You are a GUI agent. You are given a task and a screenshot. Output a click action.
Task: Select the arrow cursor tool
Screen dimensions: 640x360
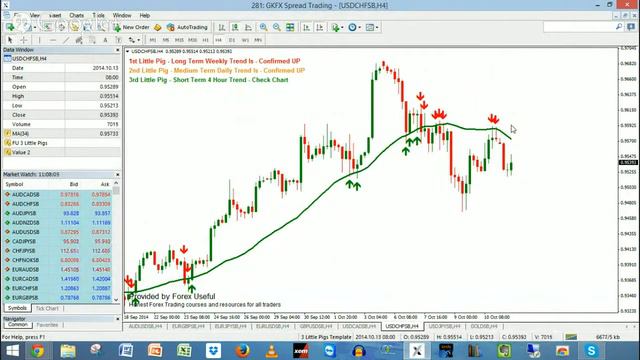10,40
